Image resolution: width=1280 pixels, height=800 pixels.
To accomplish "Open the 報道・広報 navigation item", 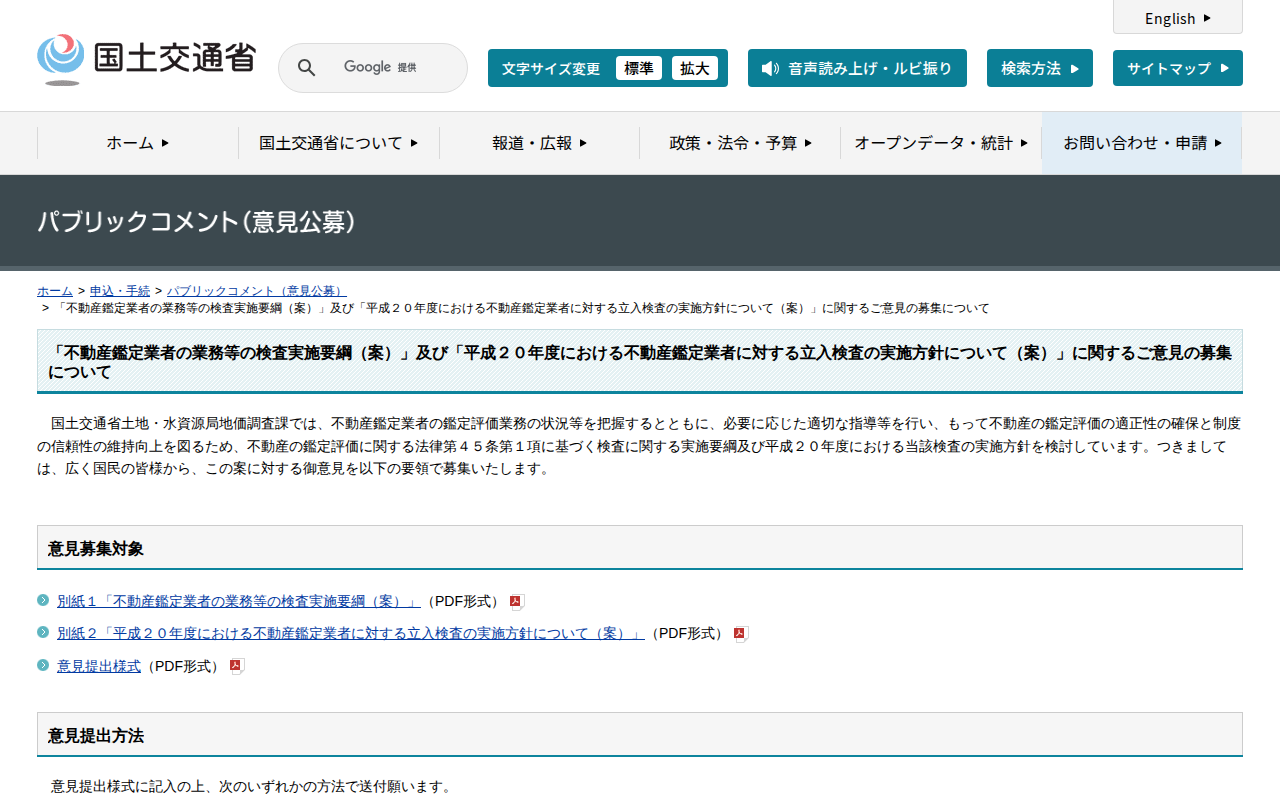I will click(x=539, y=143).
